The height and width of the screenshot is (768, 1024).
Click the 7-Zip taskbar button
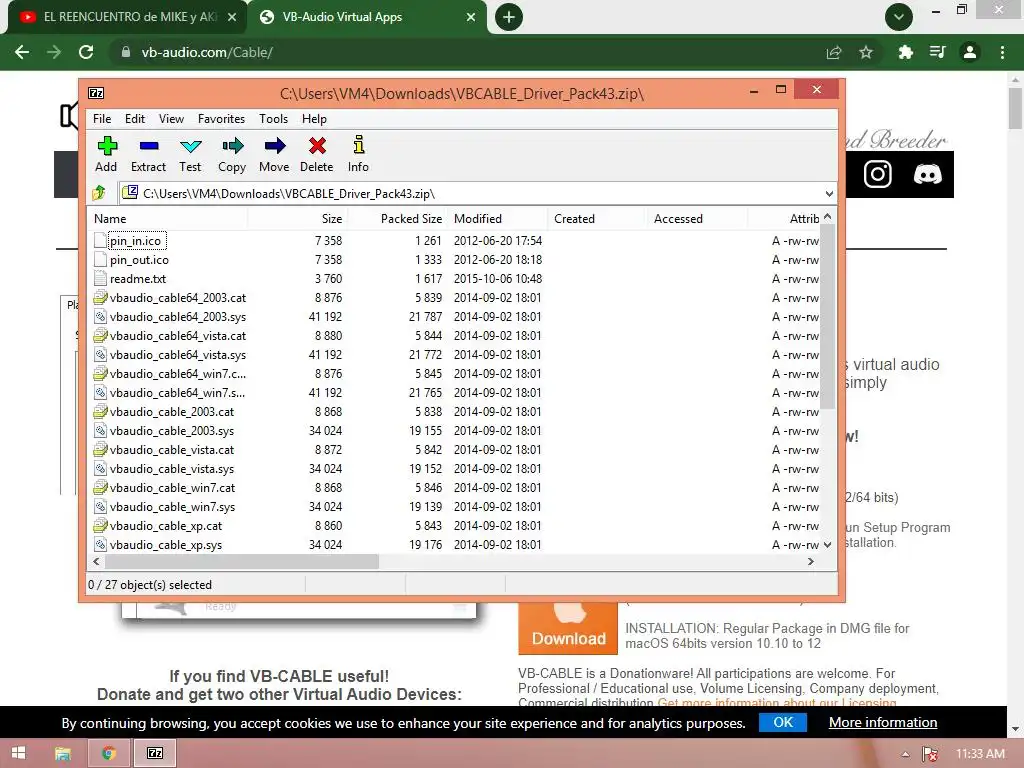click(x=155, y=753)
